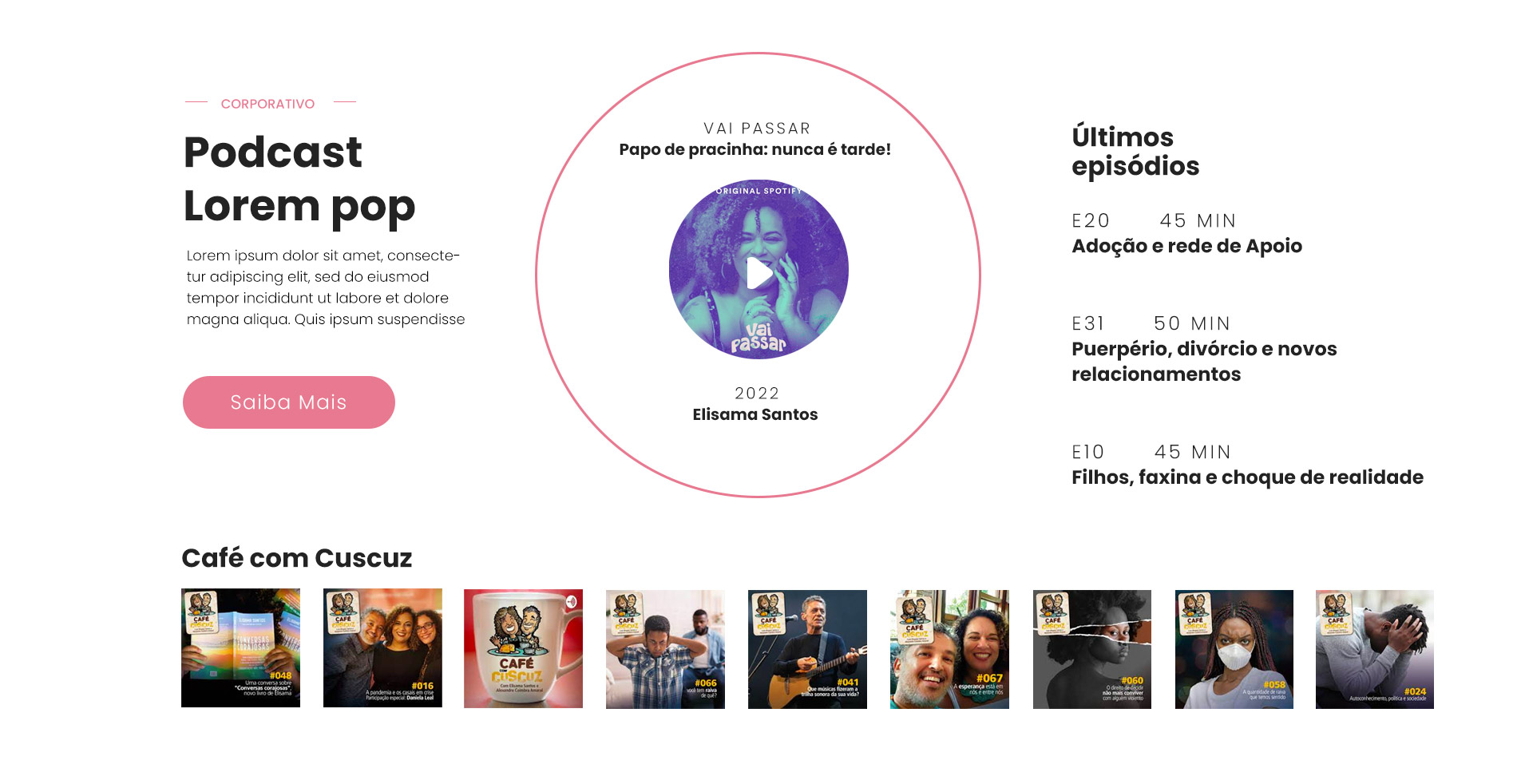This screenshot has width=1521, height=784.
Task: Click the episode title Papo de pracinha: nunca é tarde!
Action: [755, 149]
